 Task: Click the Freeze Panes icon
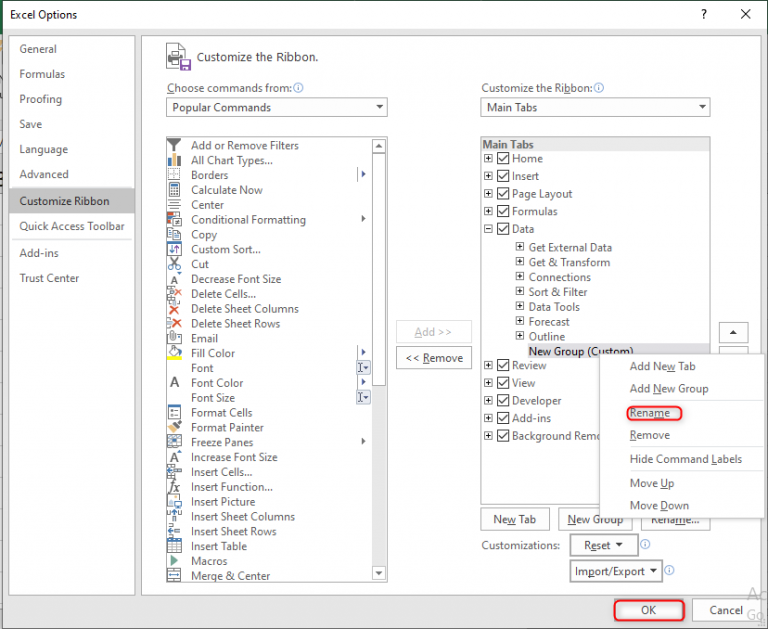click(x=174, y=442)
